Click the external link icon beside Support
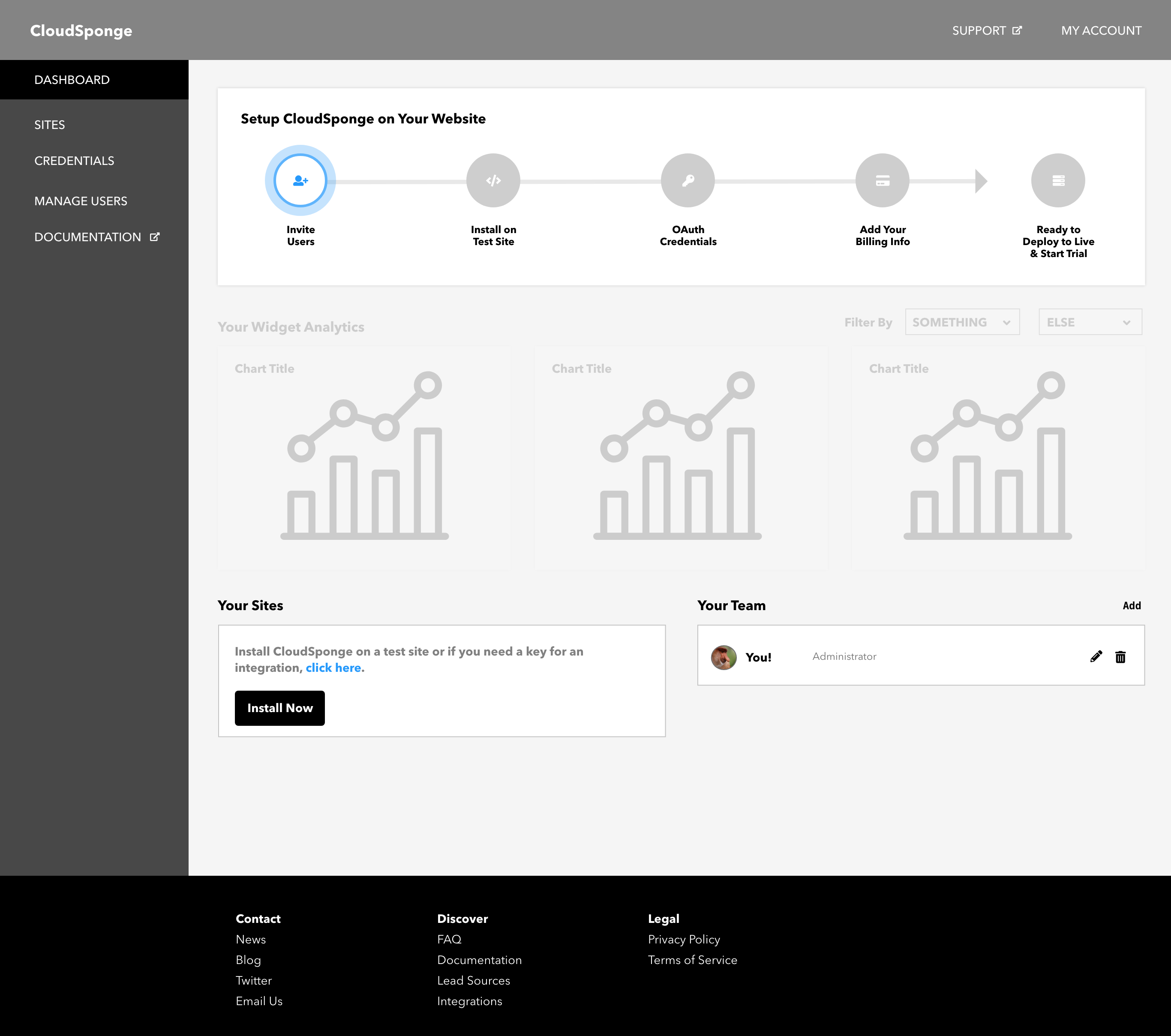The height and width of the screenshot is (1036, 1171). click(1017, 30)
